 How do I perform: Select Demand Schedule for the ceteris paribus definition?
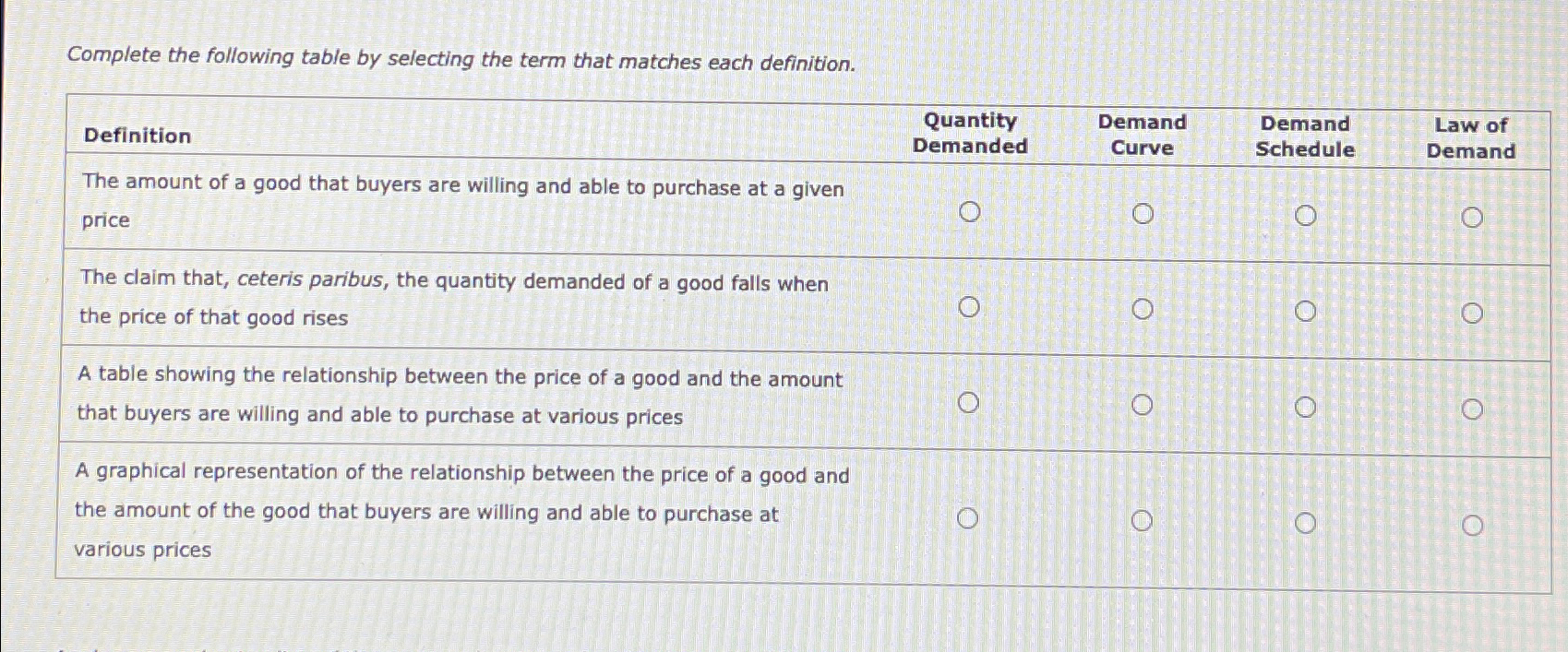click(1307, 310)
